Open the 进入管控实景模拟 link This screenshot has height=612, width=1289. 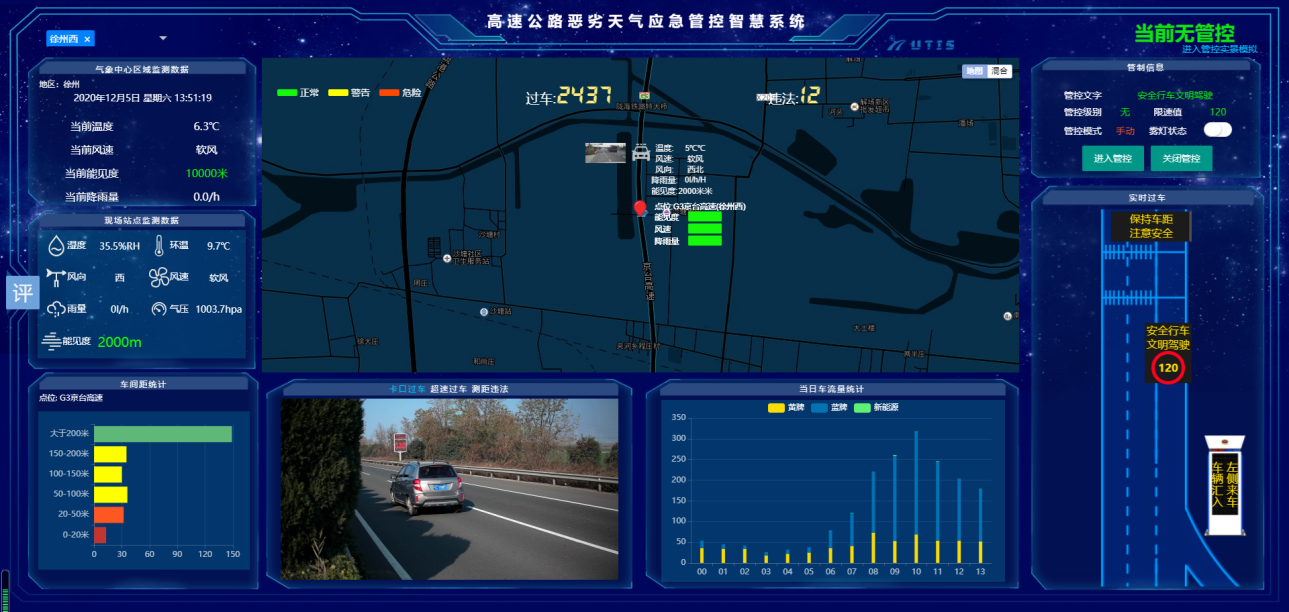[x=1218, y=49]
